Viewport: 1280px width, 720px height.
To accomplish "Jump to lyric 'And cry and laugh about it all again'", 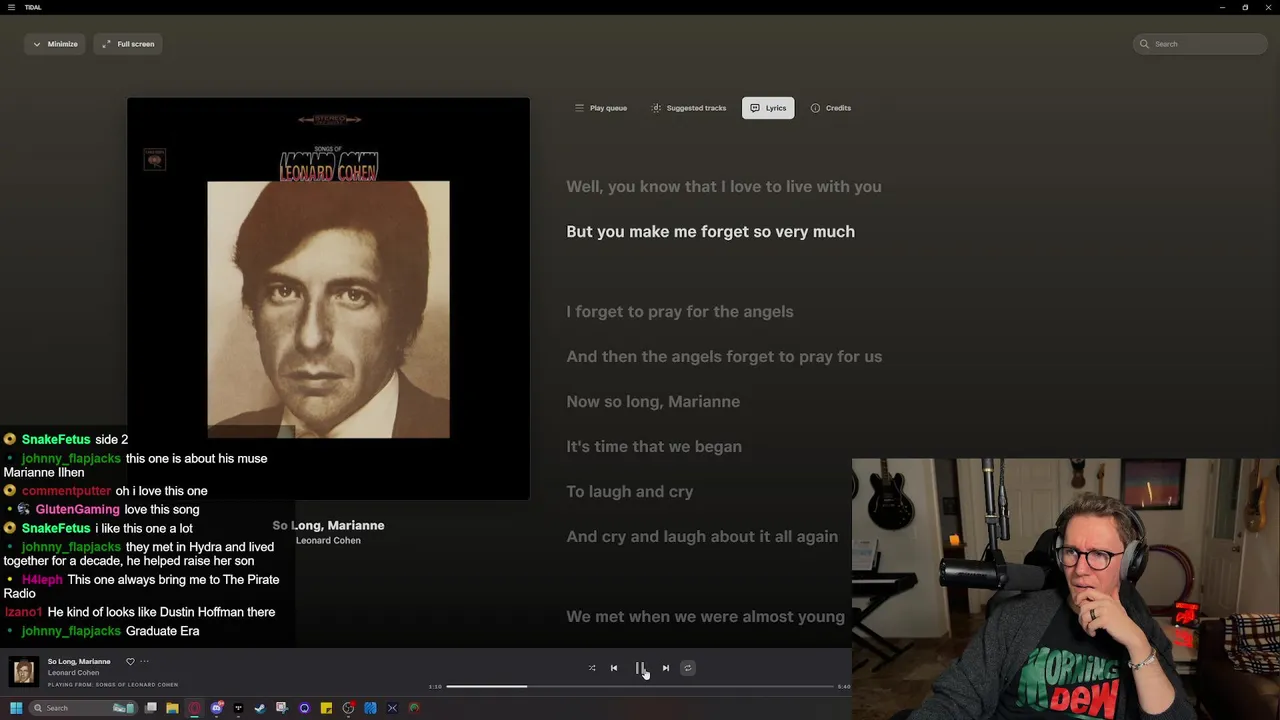I will [702, 536].
